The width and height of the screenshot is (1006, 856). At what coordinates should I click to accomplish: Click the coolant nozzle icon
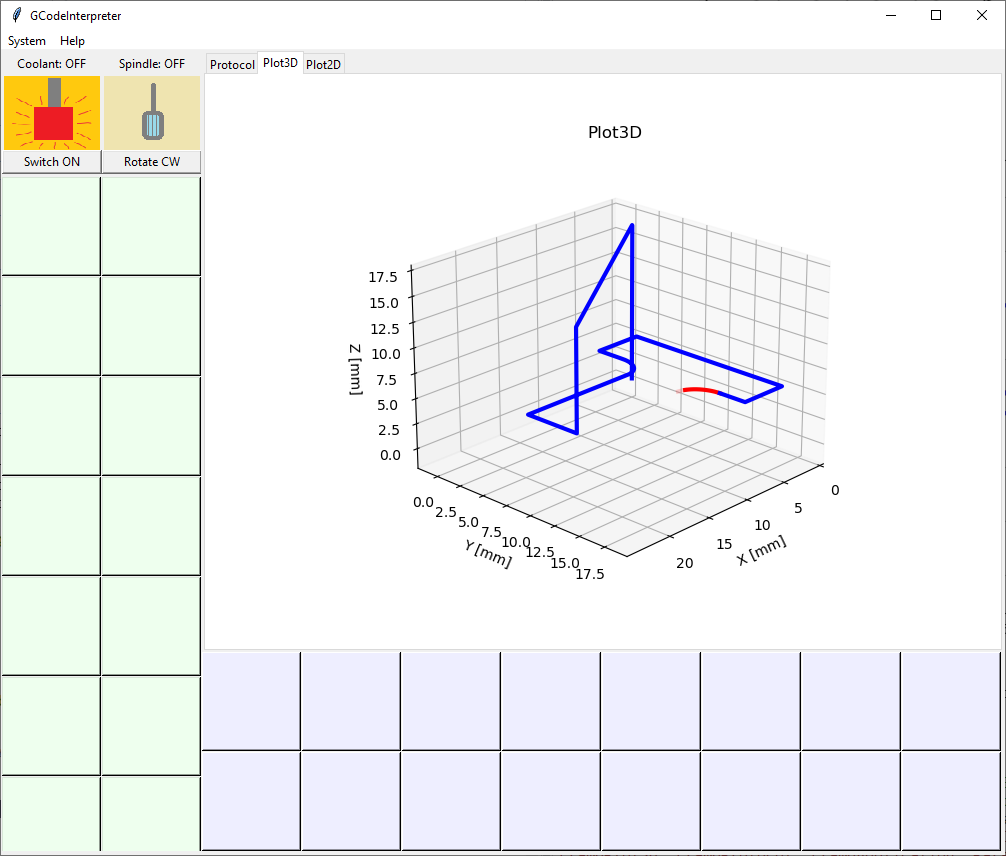point(52,112)
